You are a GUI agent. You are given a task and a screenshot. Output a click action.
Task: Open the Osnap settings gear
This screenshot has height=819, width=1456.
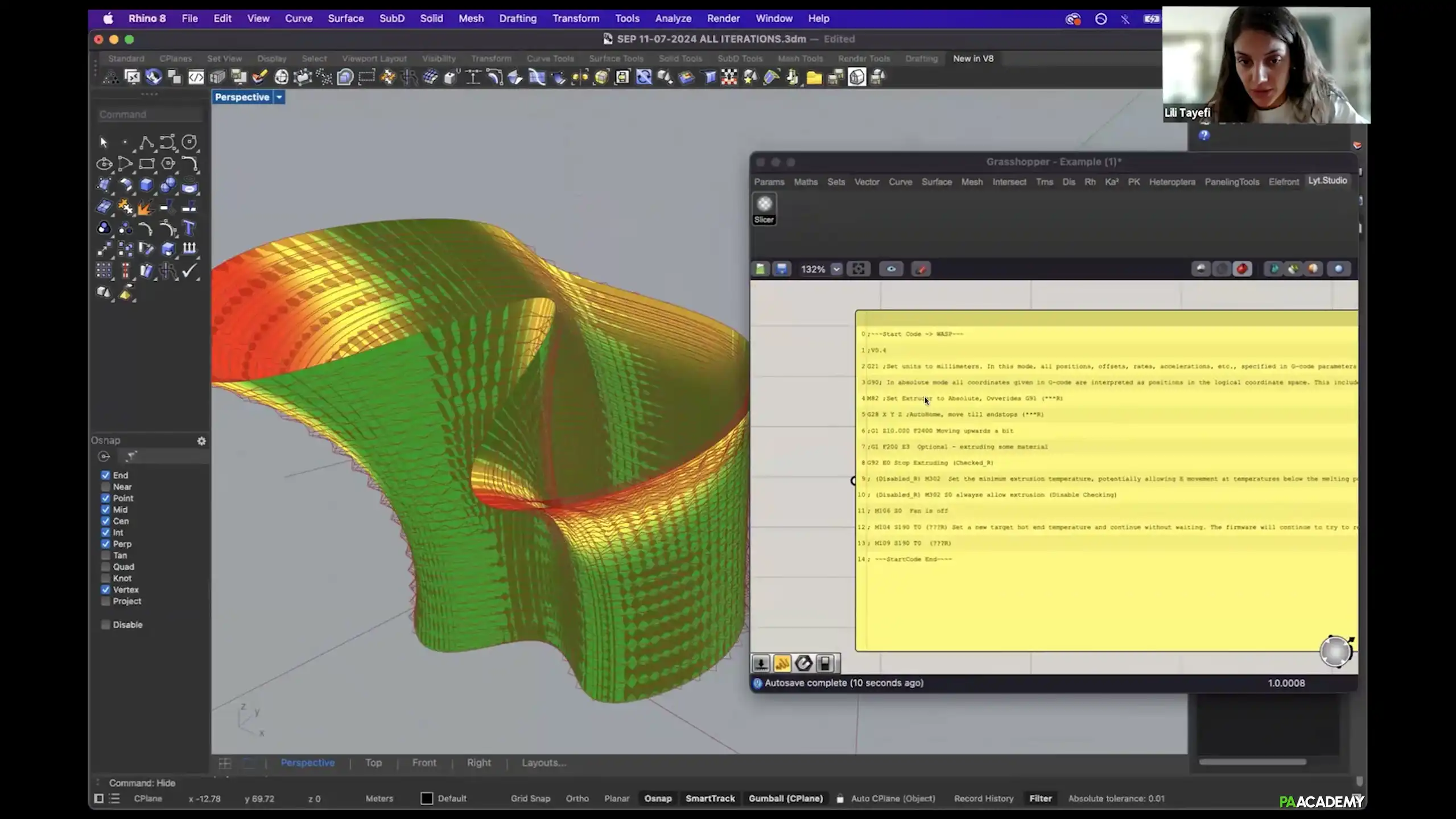(201, 441)
